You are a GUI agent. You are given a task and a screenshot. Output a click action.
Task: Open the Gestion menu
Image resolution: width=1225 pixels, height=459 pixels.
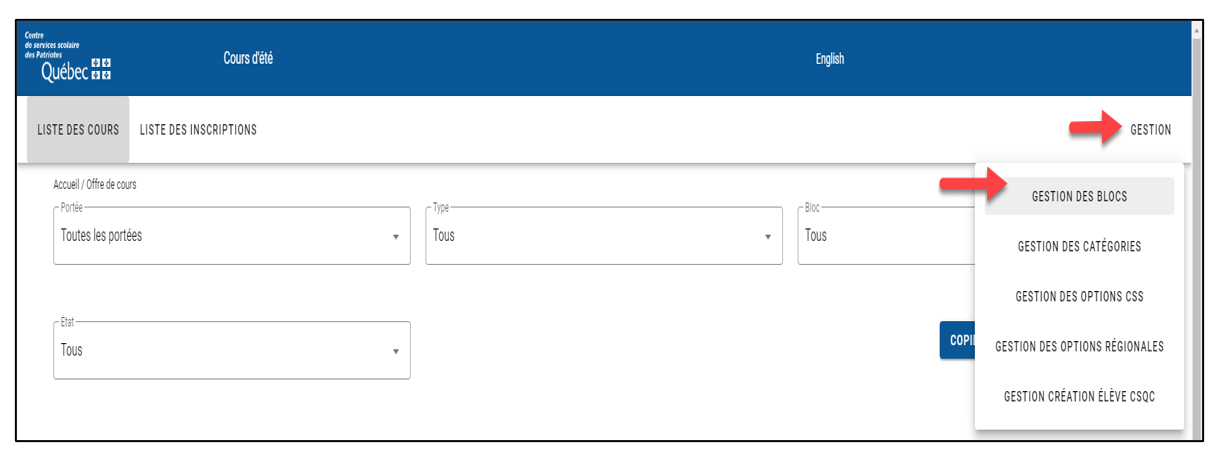(x=1150, y=130)
